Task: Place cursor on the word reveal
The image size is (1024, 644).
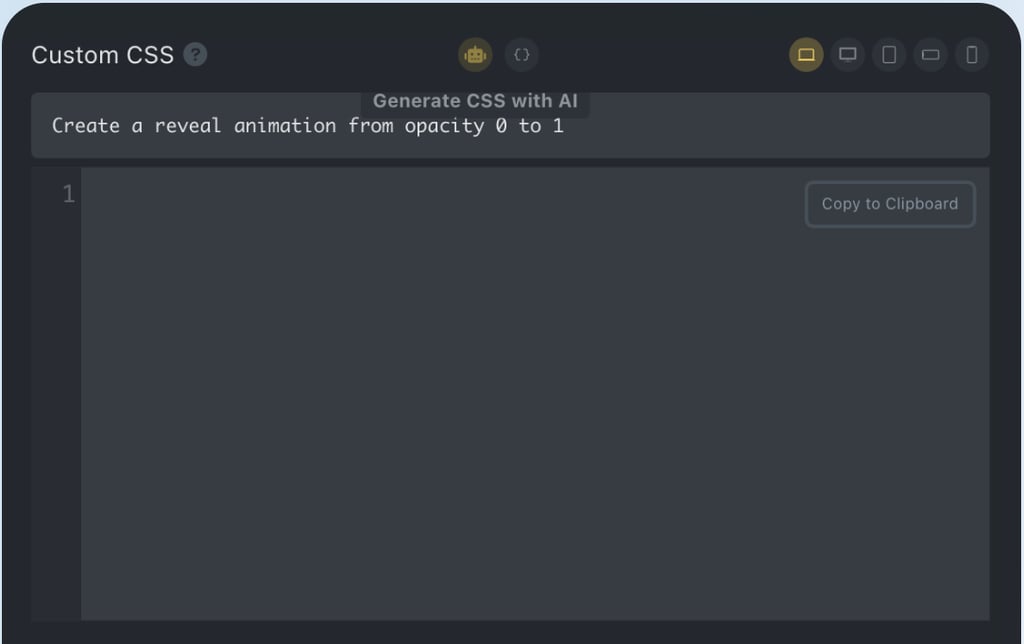Action: click(187, 125)
